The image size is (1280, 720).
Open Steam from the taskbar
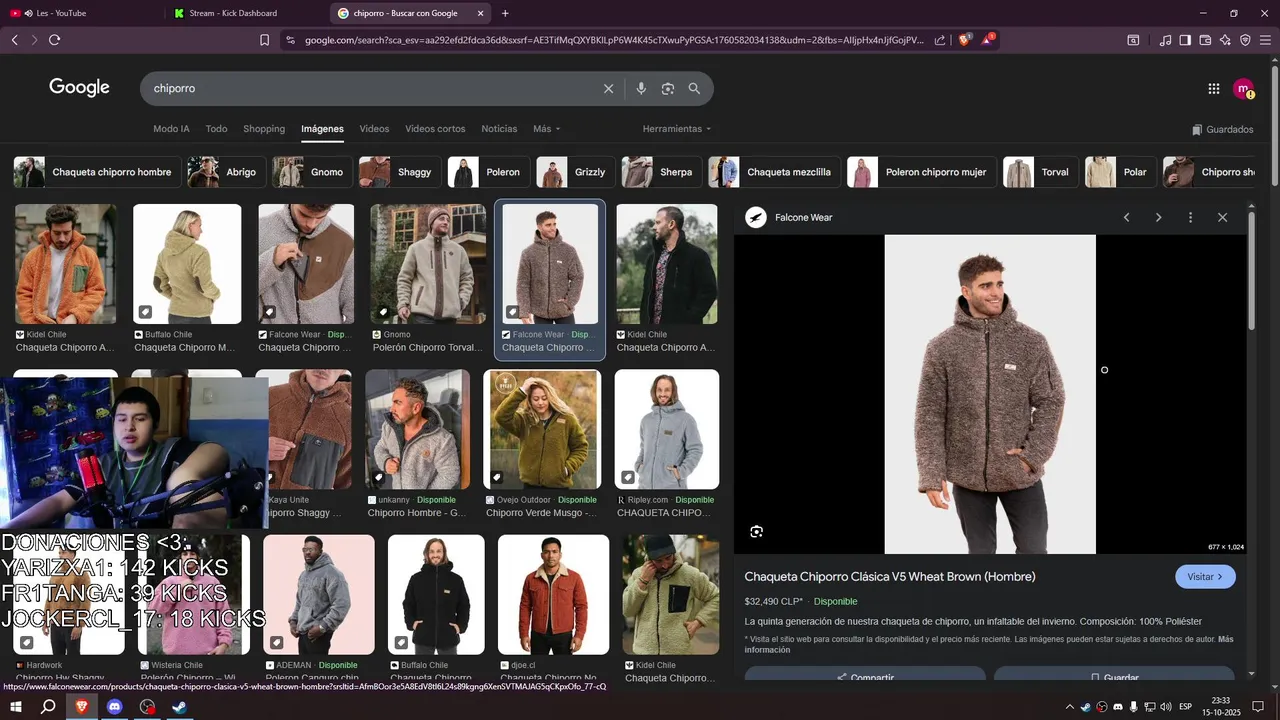pos(179,707)
